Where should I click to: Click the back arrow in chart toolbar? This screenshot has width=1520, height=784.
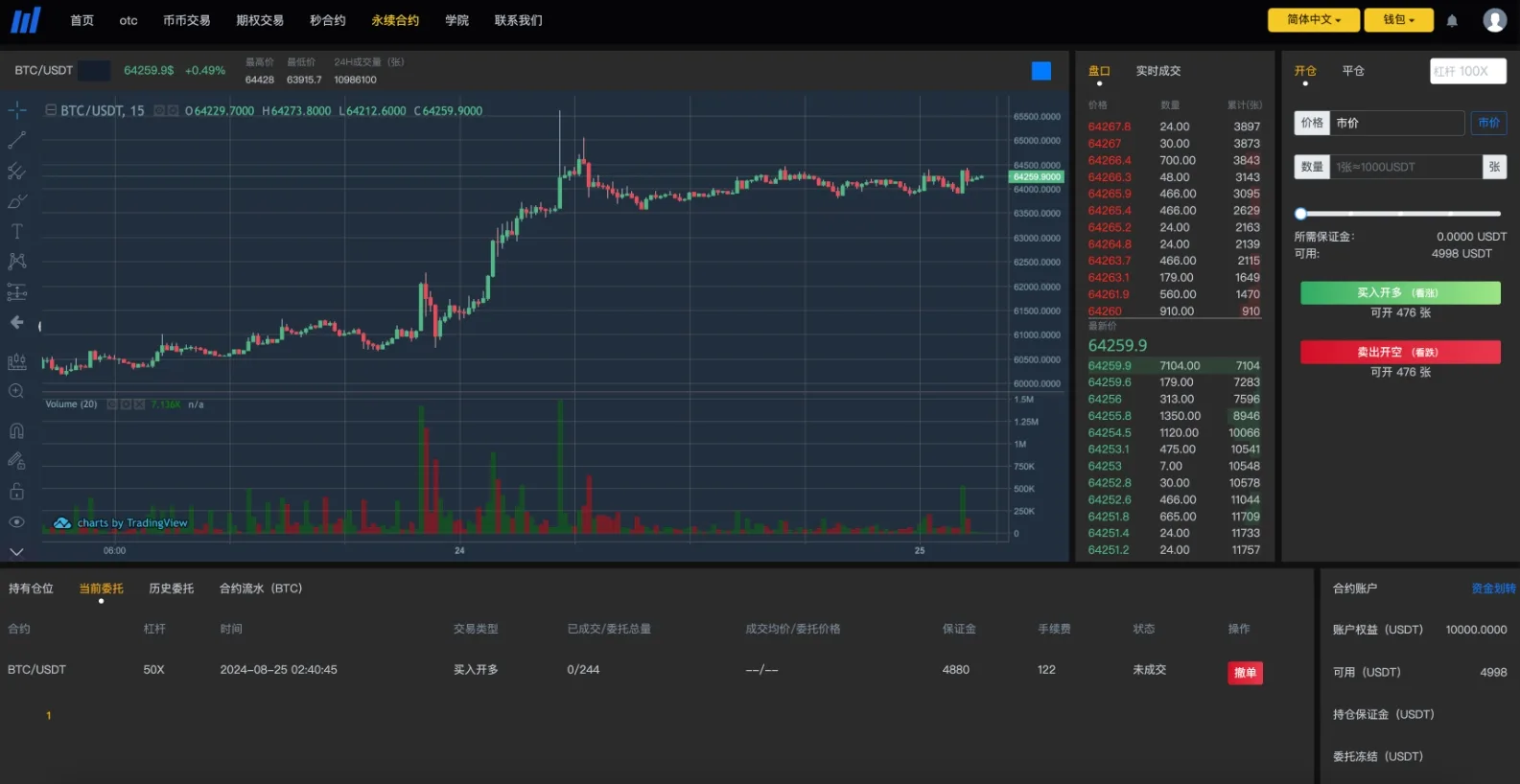(x=16, y=322)
